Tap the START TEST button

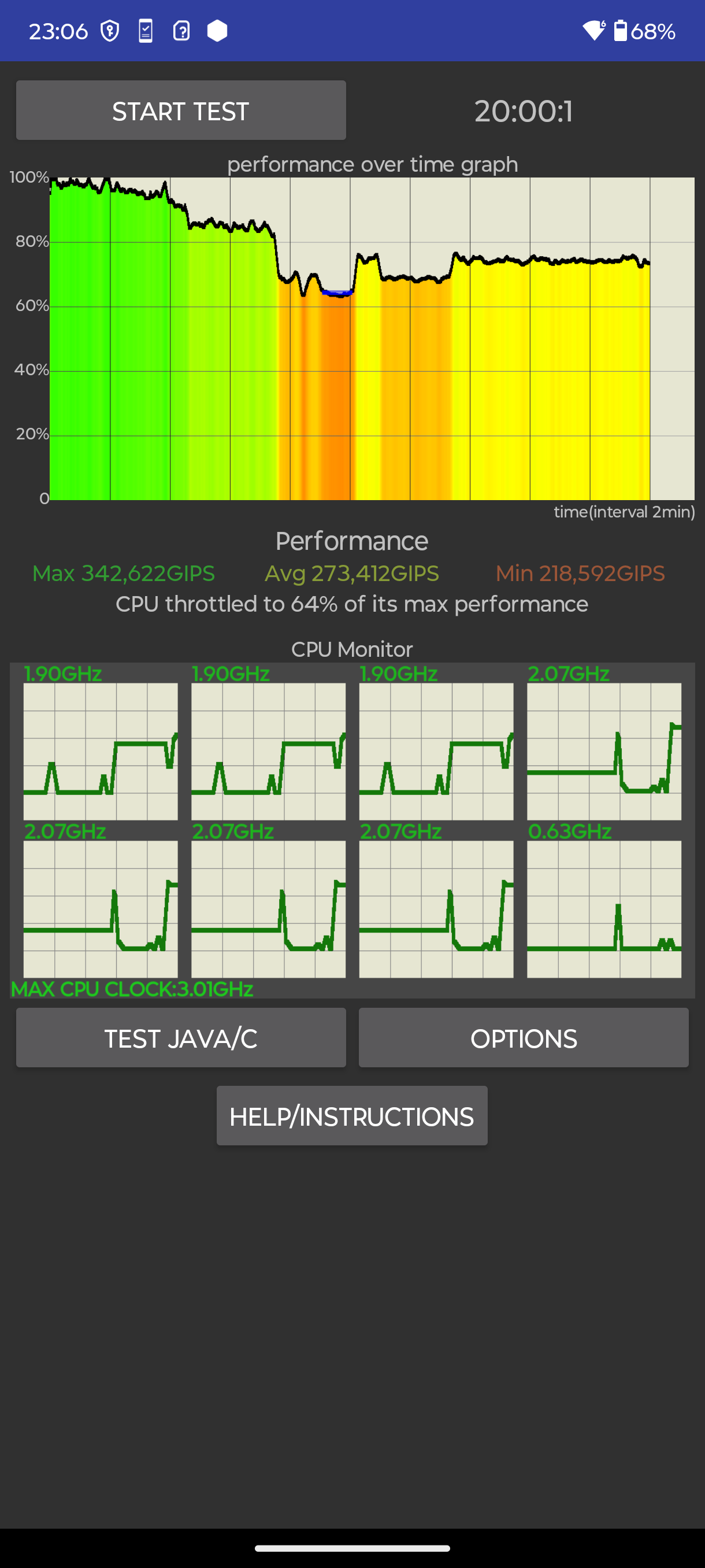pyautogui.click(x=181, y=111)
